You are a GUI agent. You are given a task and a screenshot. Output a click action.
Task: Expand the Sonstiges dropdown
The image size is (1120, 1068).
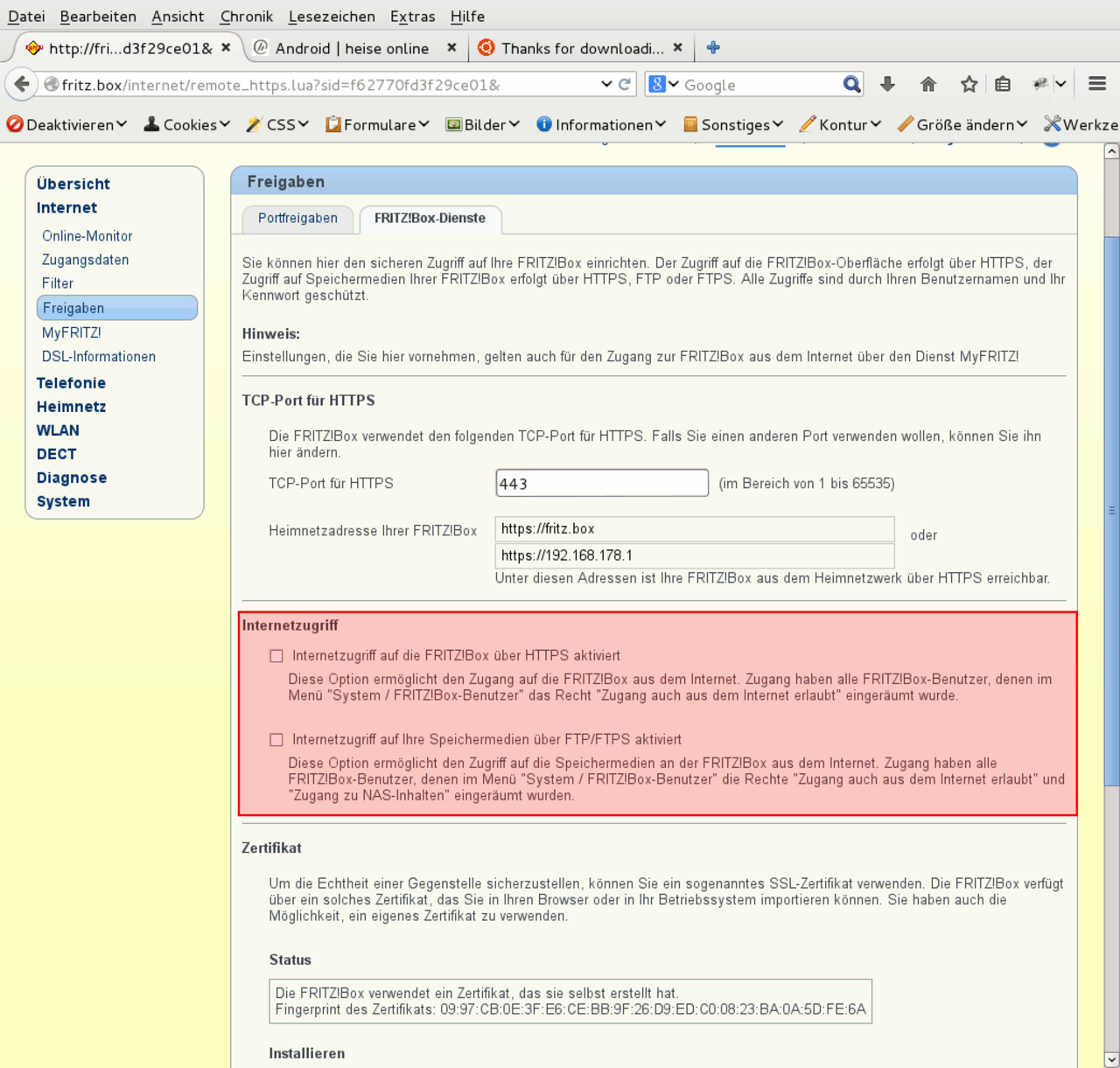point(778,124)
